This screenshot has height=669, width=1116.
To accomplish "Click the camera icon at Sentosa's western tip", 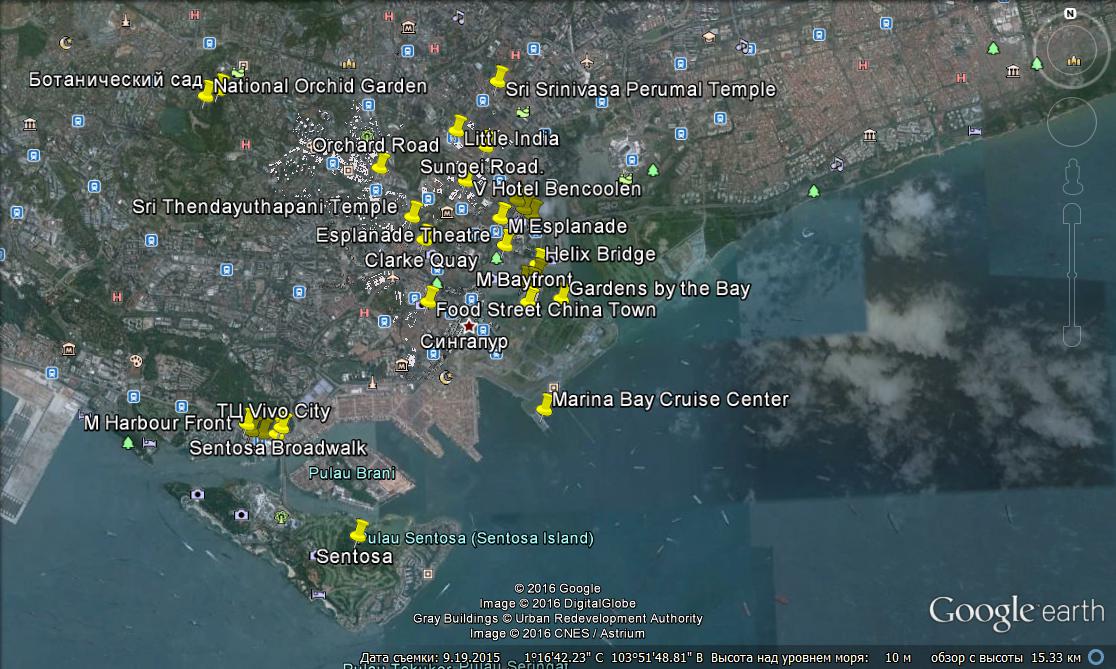I will pyautogui.click(x=197, y=494).
